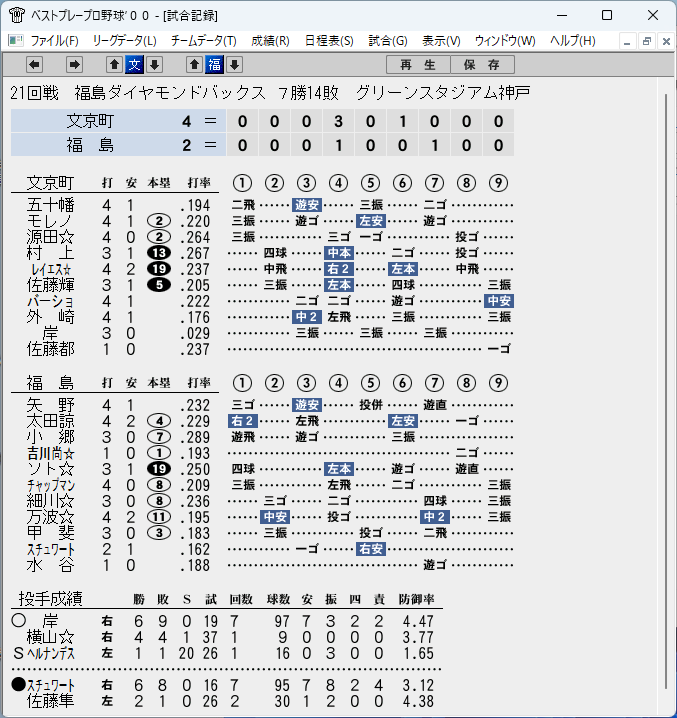Click 文京町 fourth inning score 3
Image resolution: width=677 pixels, height=718 pixels.
click(338, 121)
